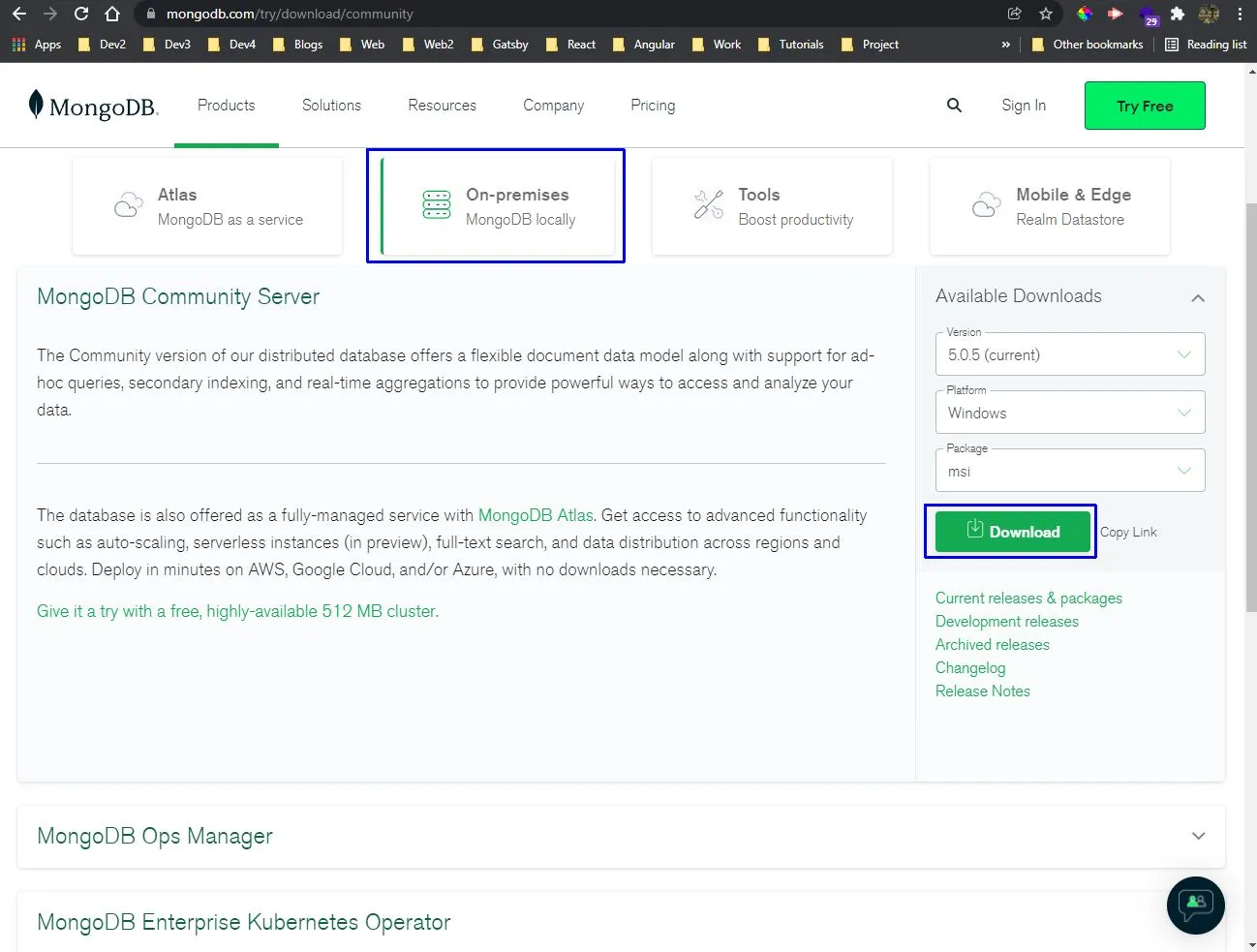Bookmark this page with the star icon
Viewport: 1257px width, 952px height.
click(x=1046, y=14)
